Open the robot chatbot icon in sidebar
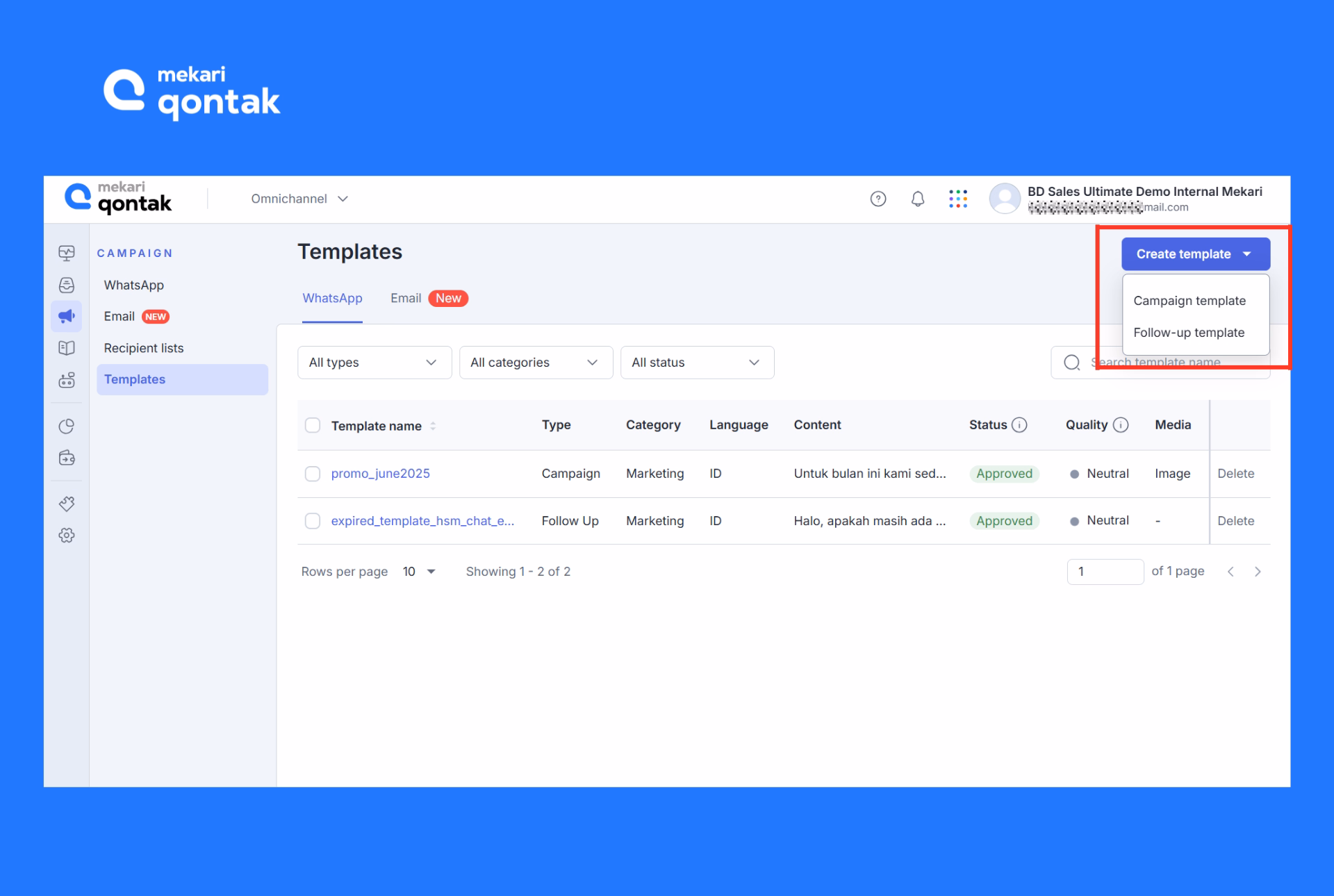This screenshot has width=1334, height=896. coord(67,380)
